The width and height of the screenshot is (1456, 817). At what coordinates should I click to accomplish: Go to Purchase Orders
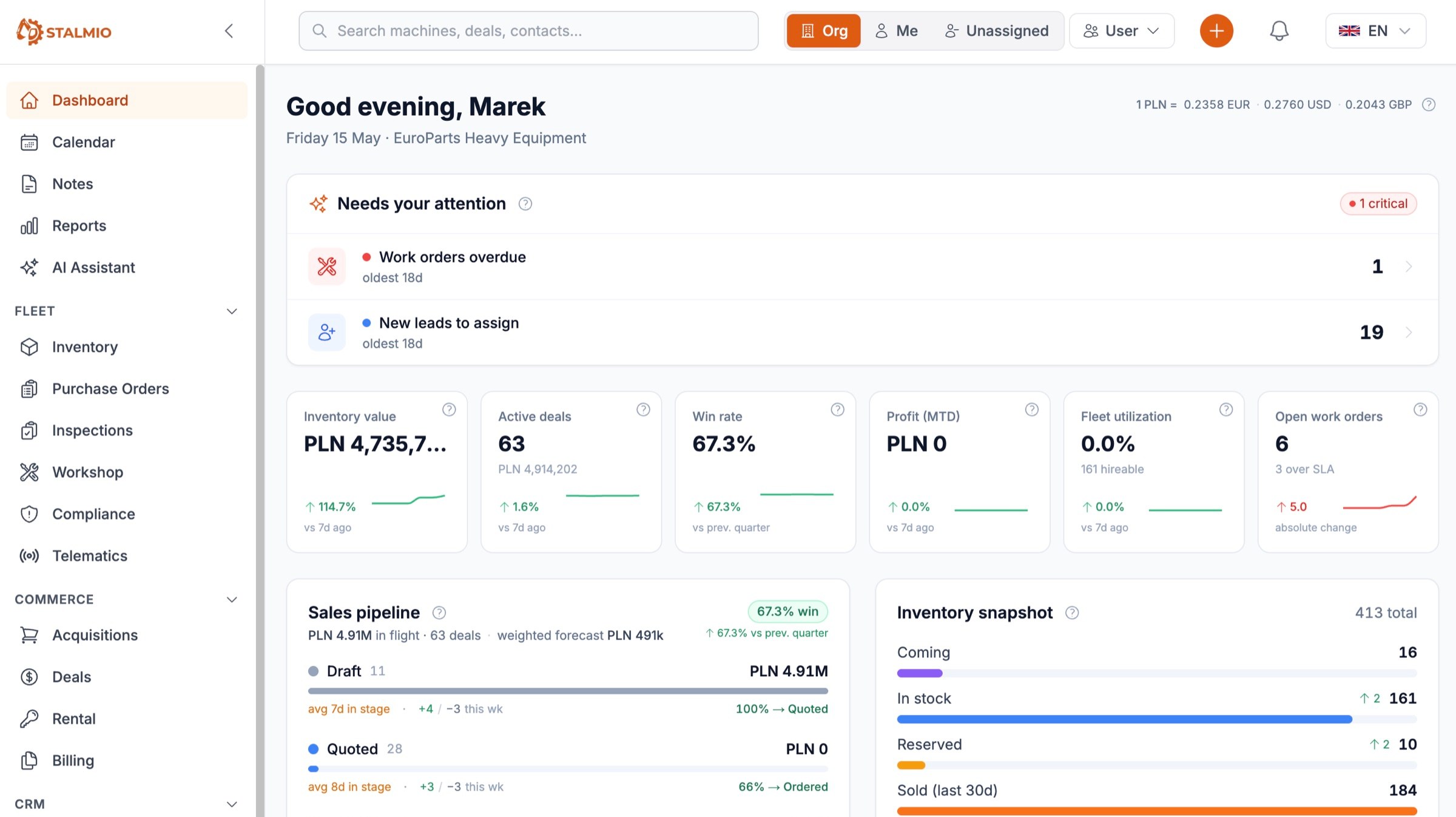tap(127, 389)
